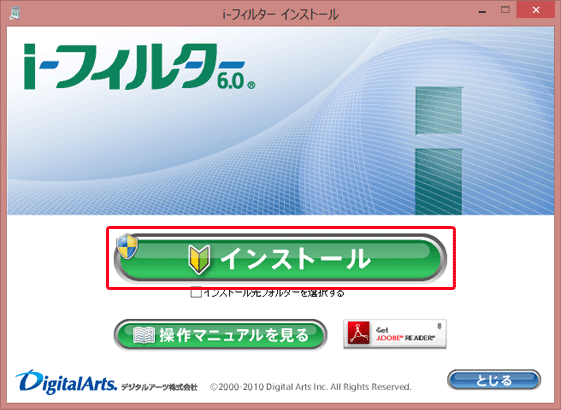Click the installer icon in title bar
561x410 pixels.
(x=15, y=13)
